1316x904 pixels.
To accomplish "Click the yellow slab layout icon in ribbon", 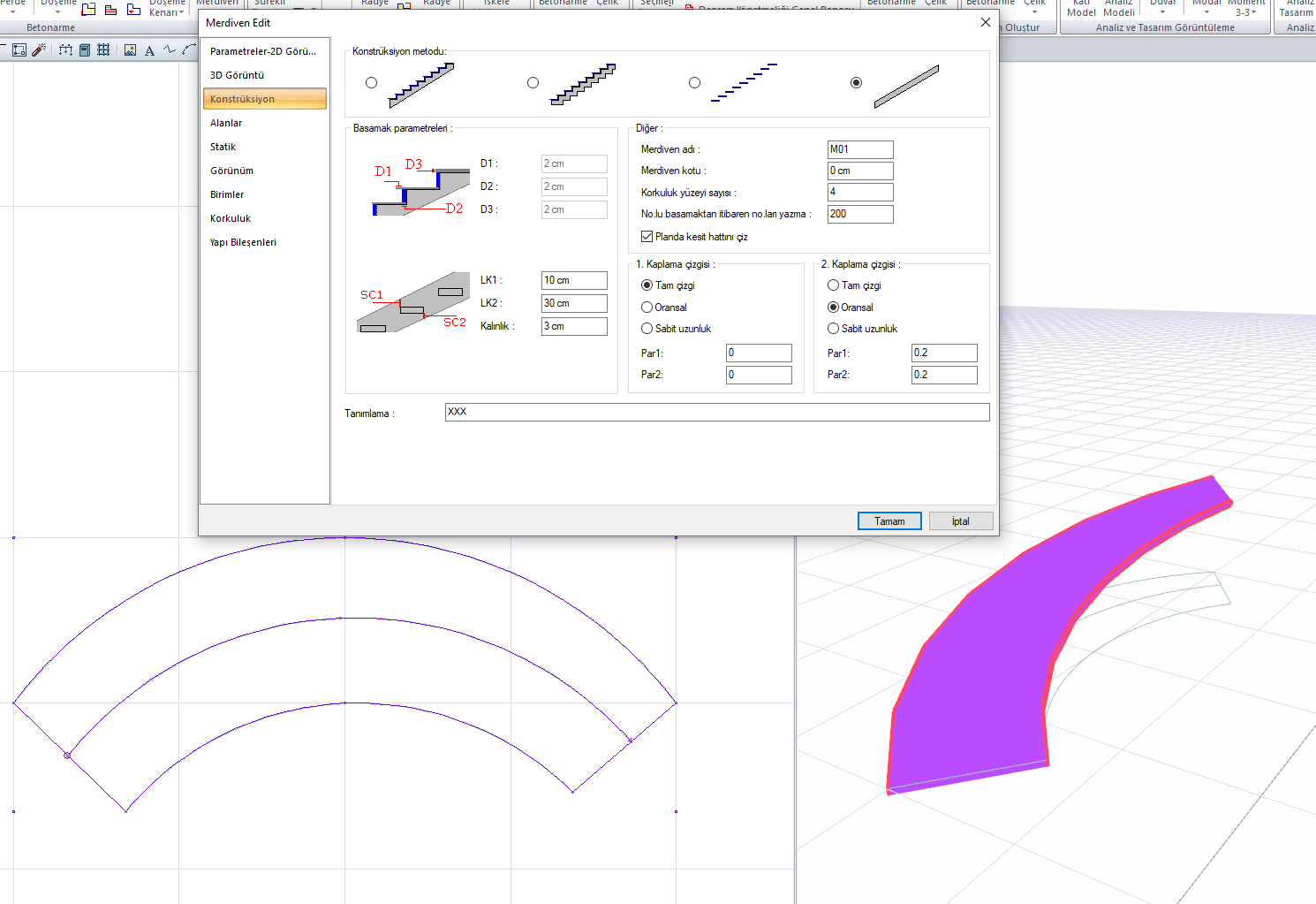I will tap(88, 10).
